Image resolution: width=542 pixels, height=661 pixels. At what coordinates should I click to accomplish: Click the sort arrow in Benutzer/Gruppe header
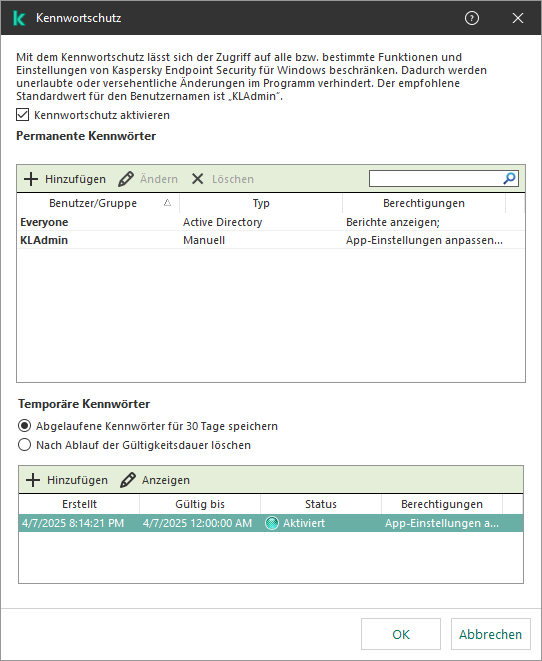pos(167,203)
